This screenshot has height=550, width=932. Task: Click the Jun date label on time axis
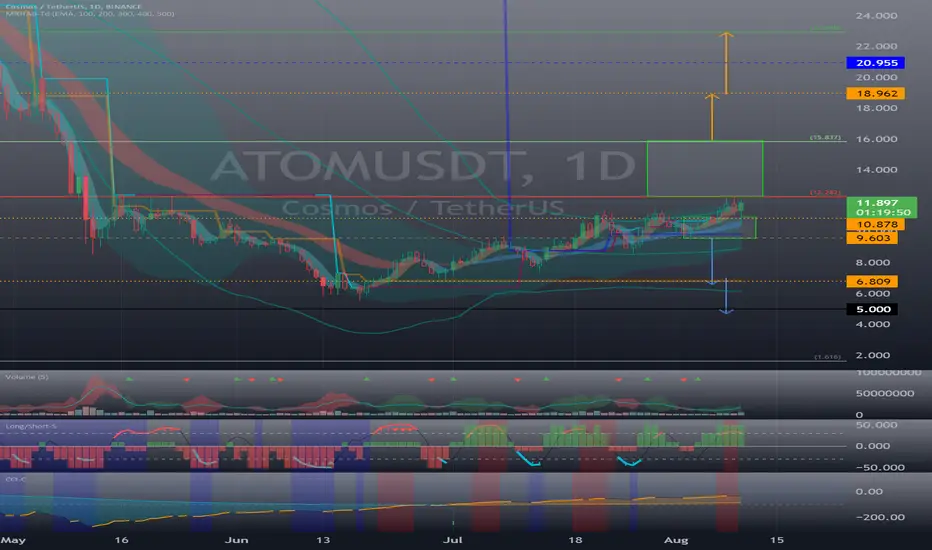point(237,540)
